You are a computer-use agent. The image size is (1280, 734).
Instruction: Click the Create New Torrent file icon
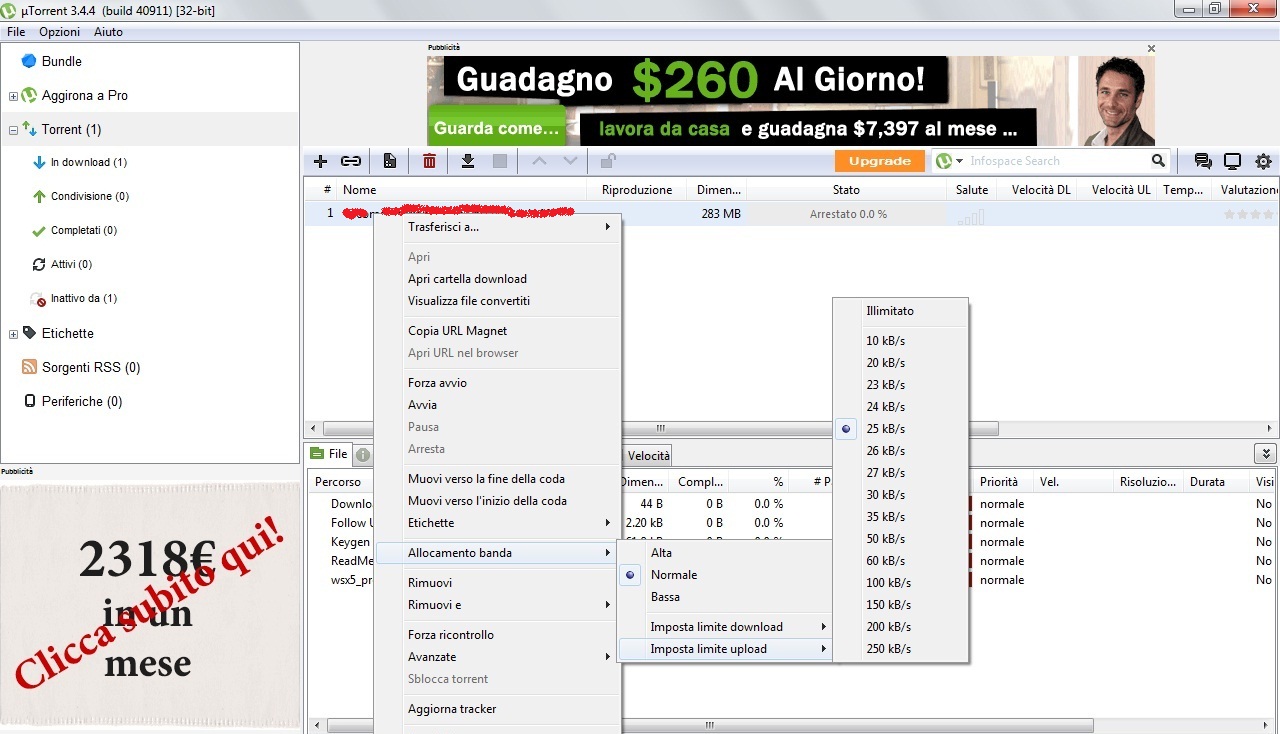coord(390,161)
